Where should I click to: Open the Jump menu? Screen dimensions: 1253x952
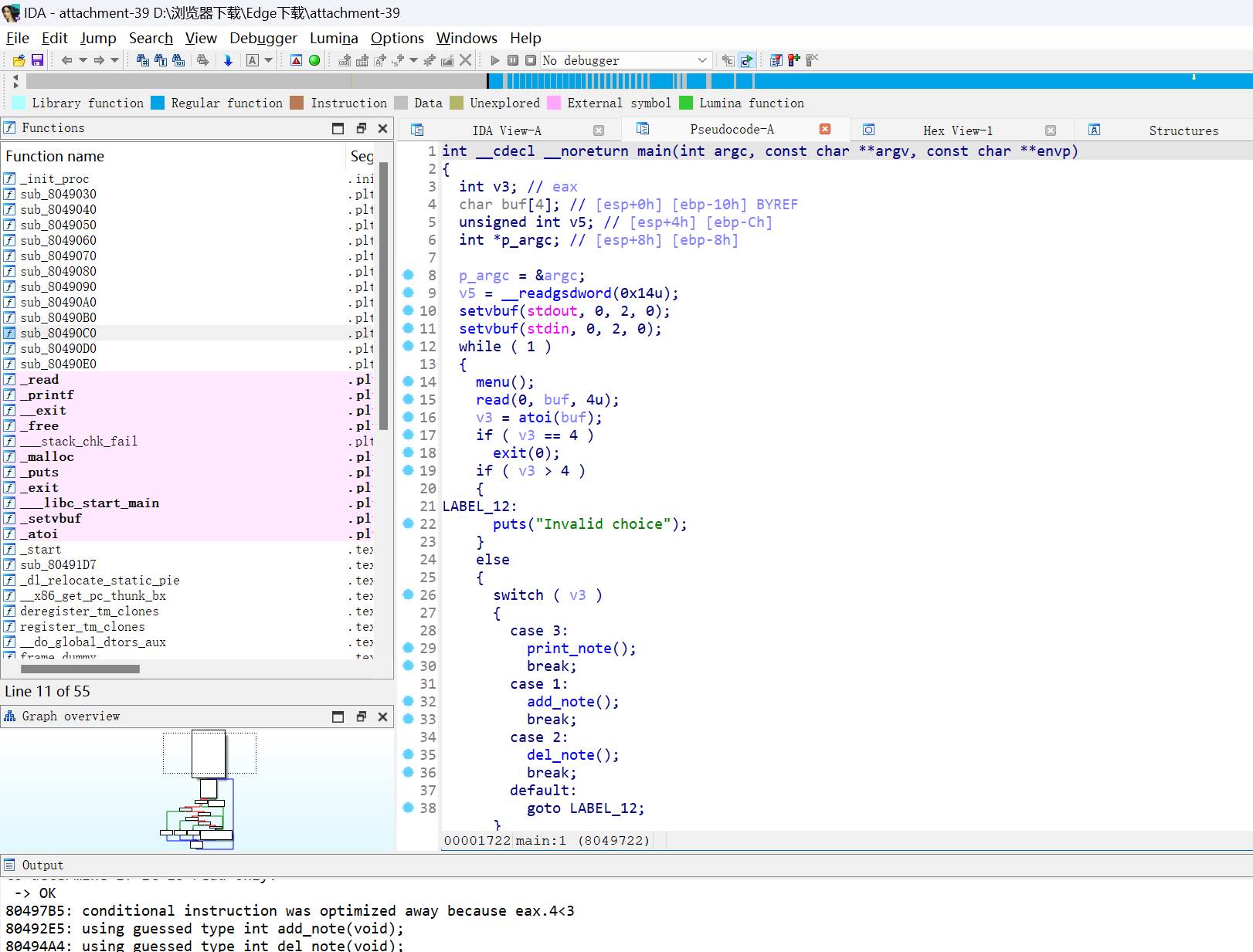(98, 38)
